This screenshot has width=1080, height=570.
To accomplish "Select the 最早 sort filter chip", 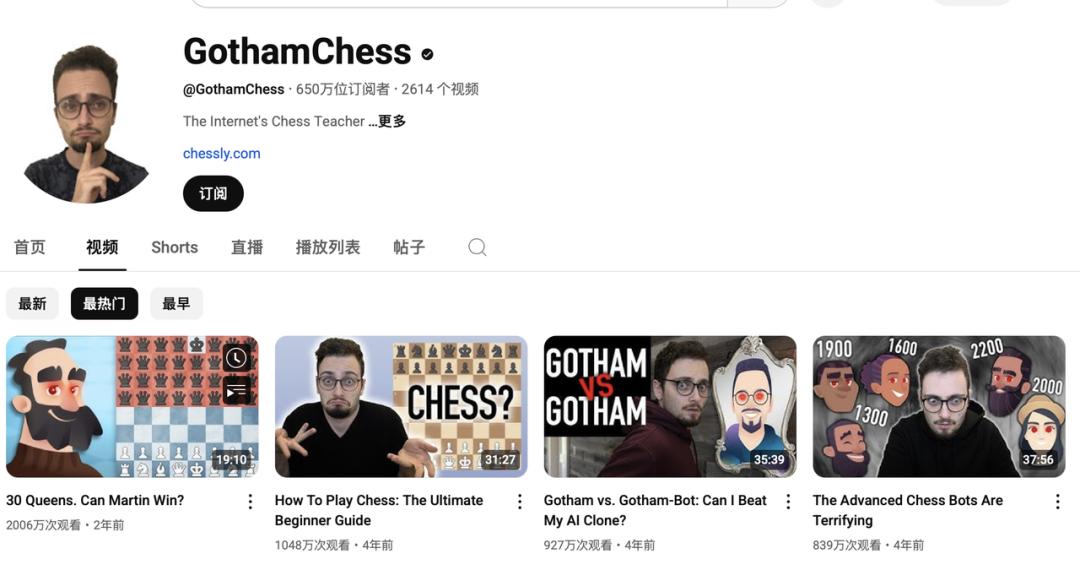I will point(176,304).
